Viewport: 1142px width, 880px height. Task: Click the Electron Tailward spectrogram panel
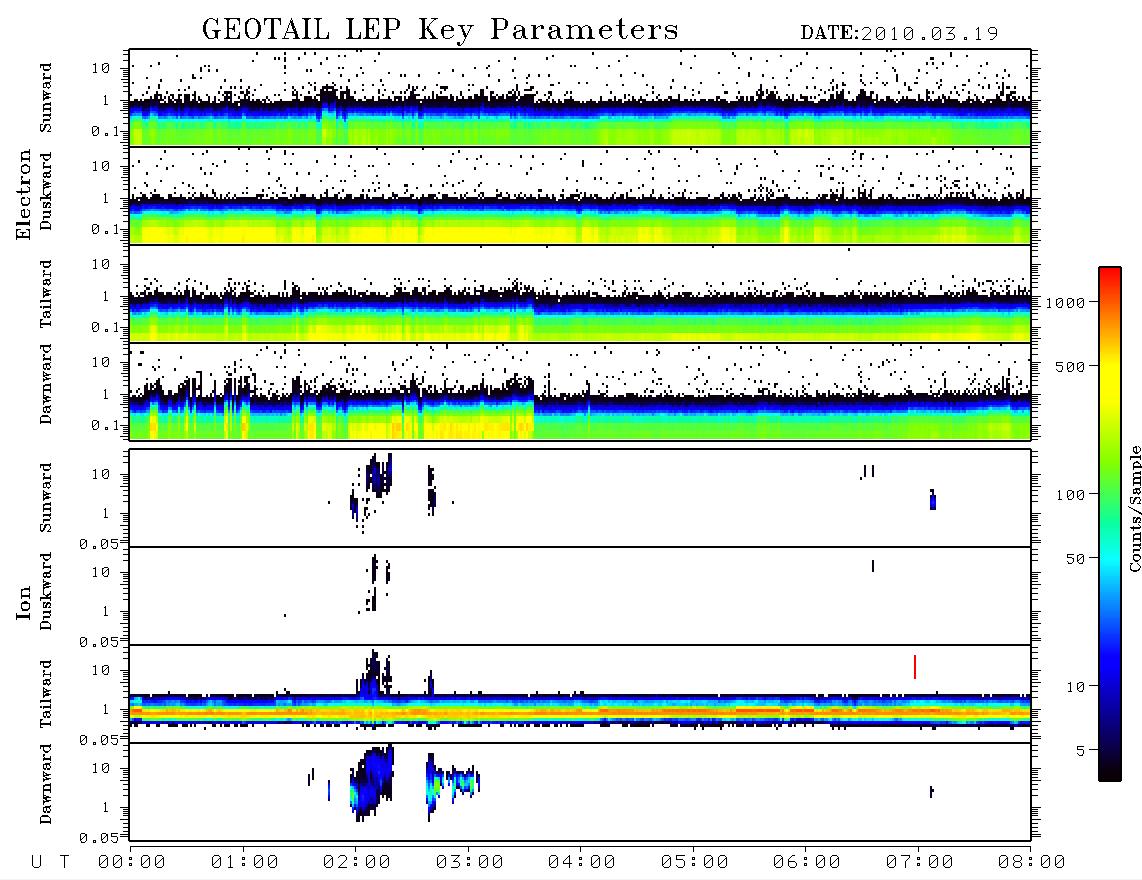coord(580,294)
